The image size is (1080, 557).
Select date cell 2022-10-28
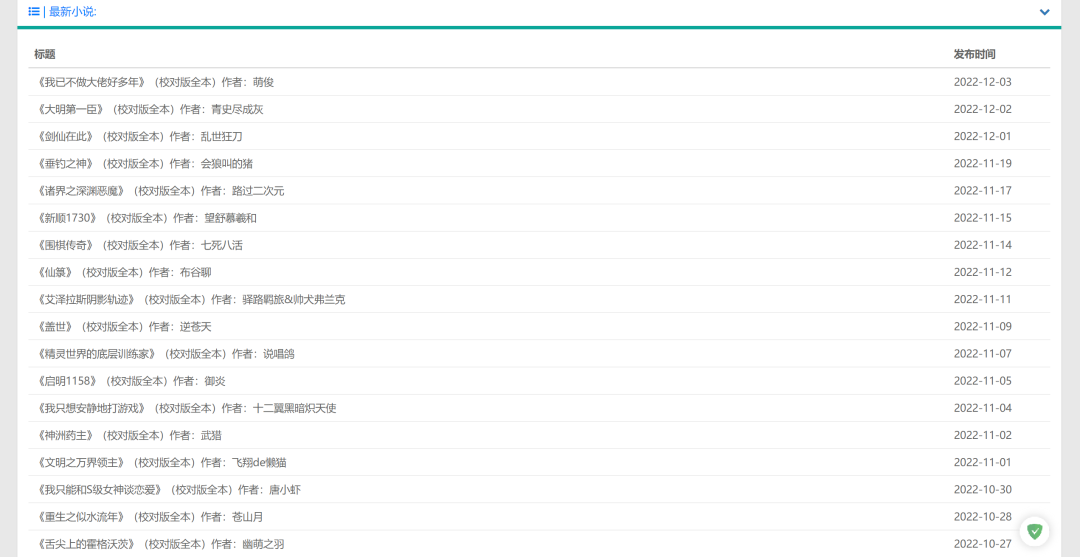tap(983, 517)
